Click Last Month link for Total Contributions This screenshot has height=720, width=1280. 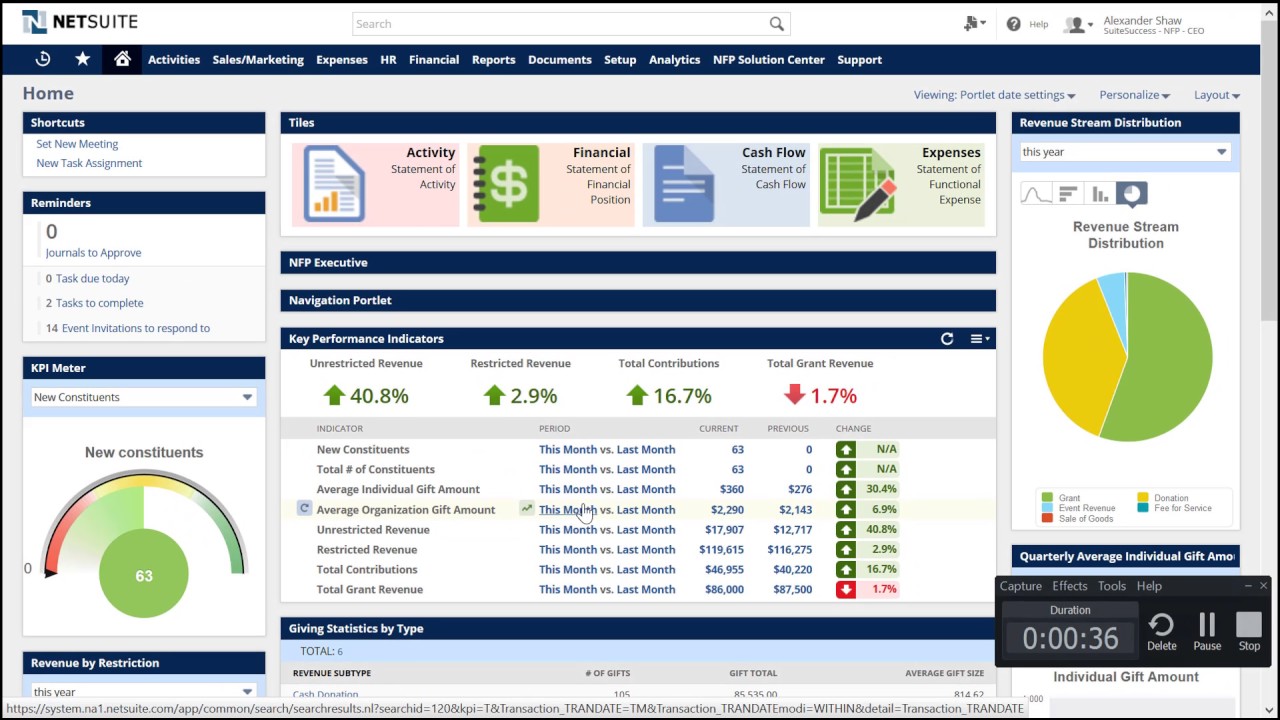pyautogui.click(x=646, y=569)
